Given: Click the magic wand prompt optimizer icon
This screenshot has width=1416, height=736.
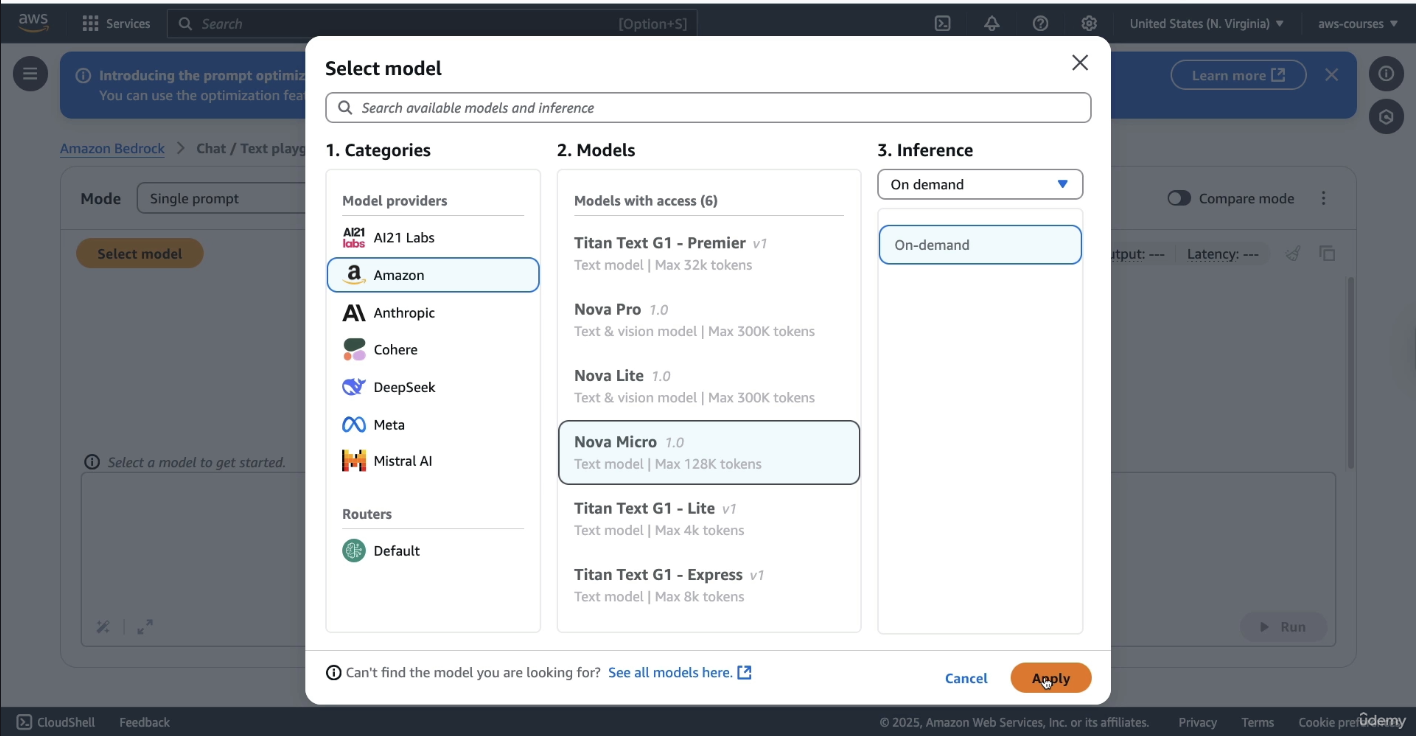Looking at the screenshot, I should (x=102, y=627).
